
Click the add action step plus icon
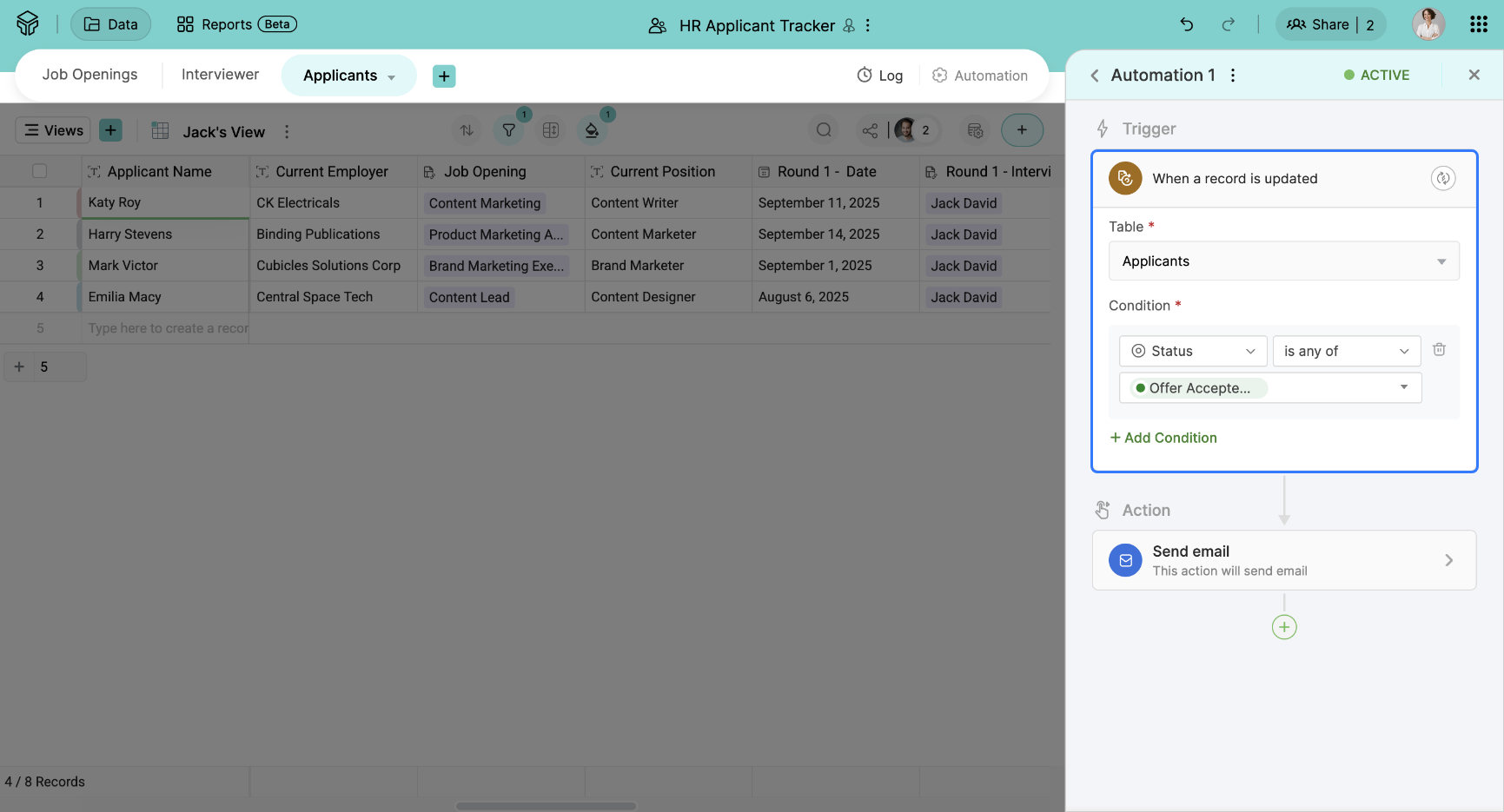click(x=1283, y=627)
